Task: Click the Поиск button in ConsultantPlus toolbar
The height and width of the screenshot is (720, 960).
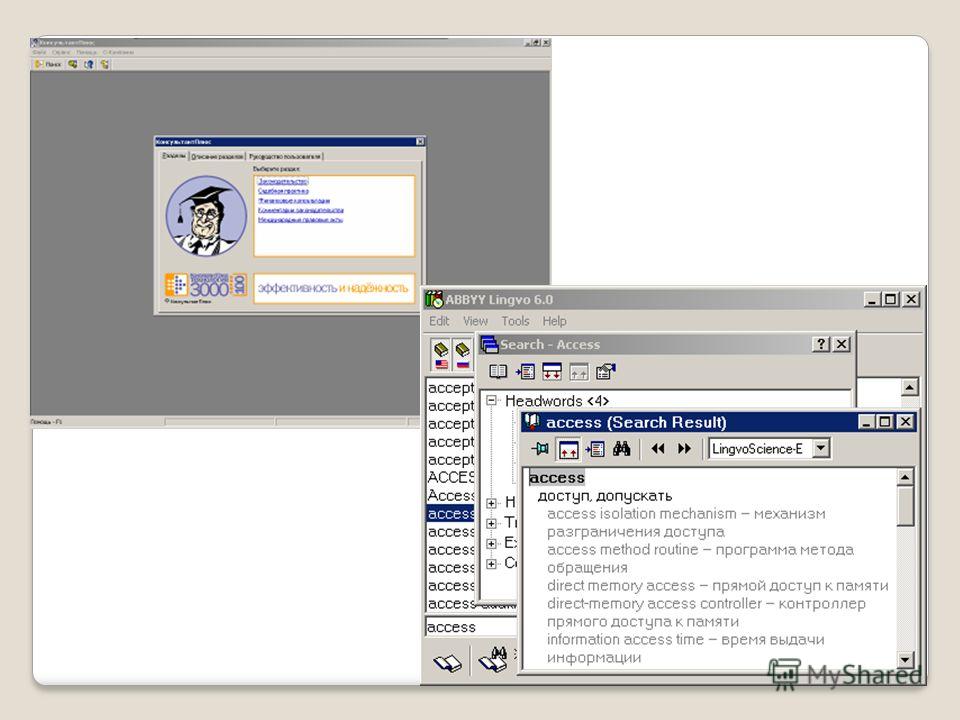Action: (x=48, y=64)
